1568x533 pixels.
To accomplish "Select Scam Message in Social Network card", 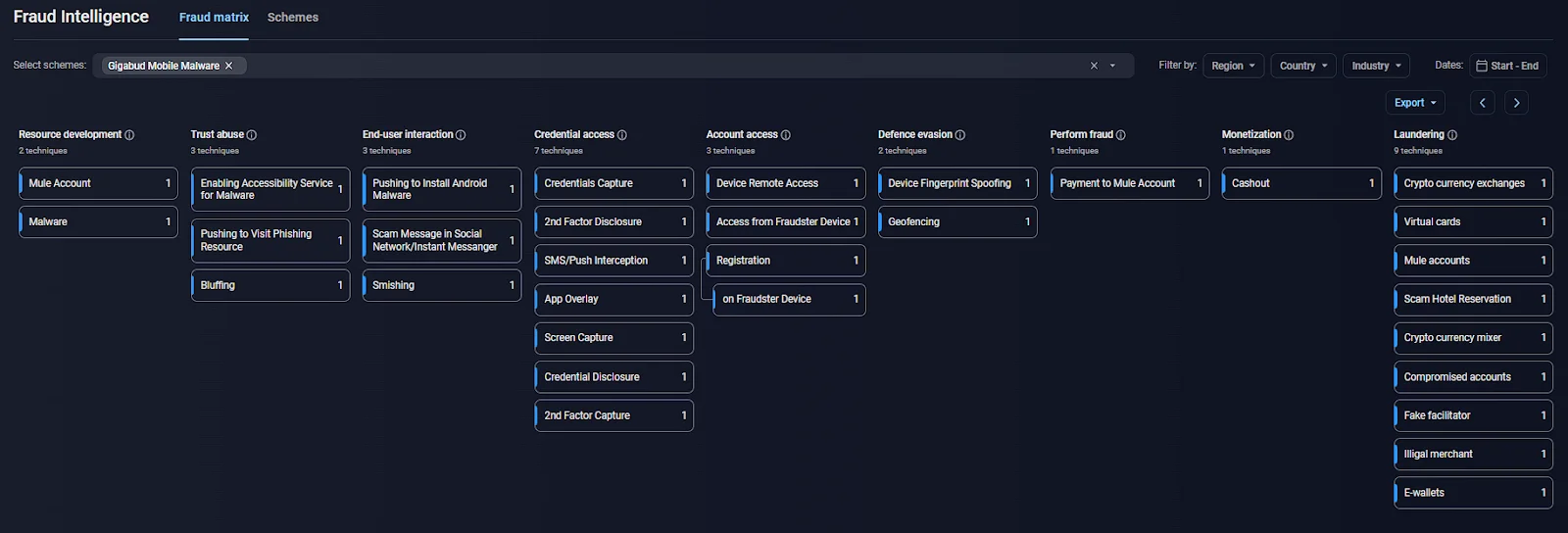I will [442, 240].
